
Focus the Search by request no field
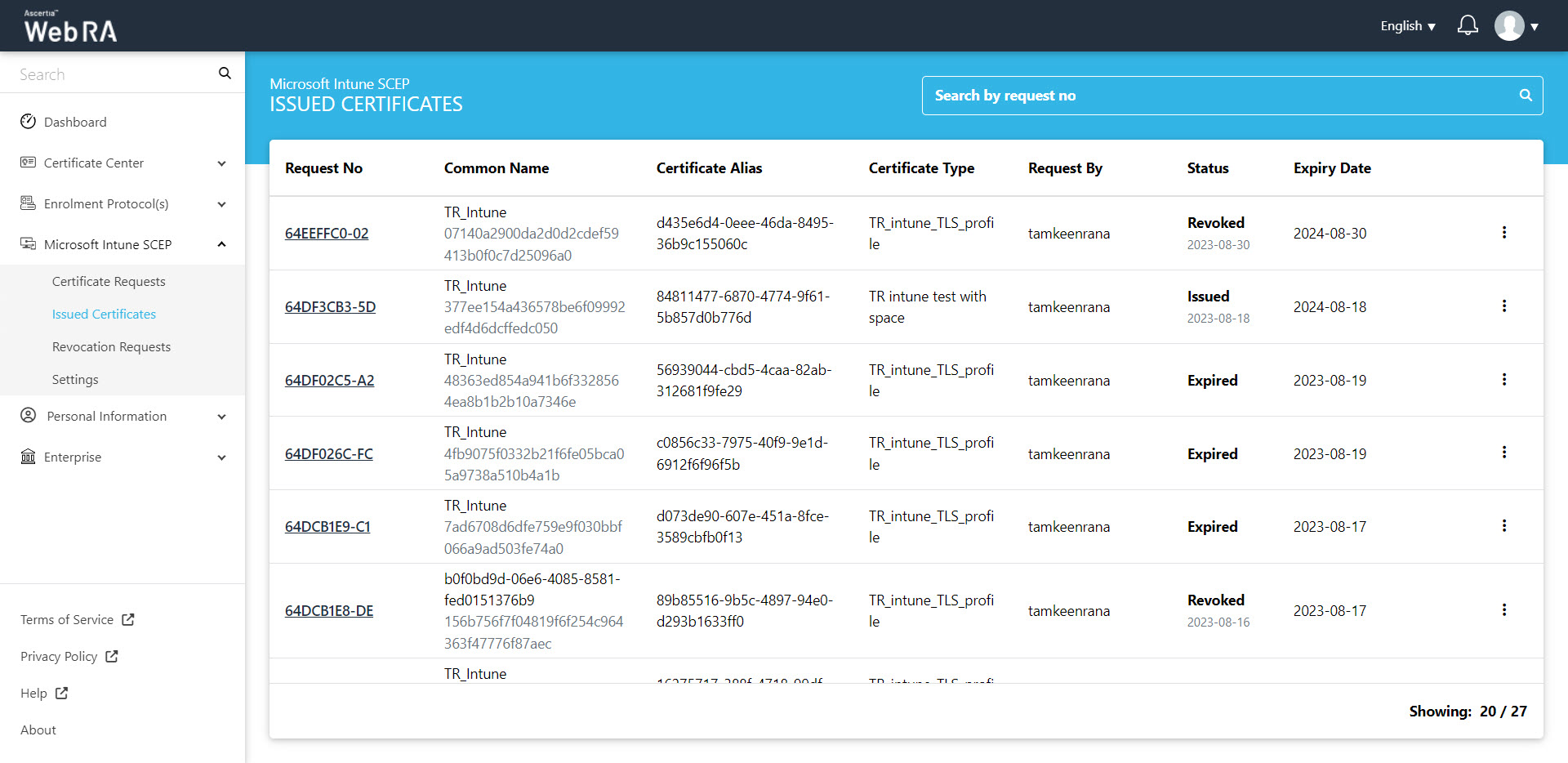1217,96
